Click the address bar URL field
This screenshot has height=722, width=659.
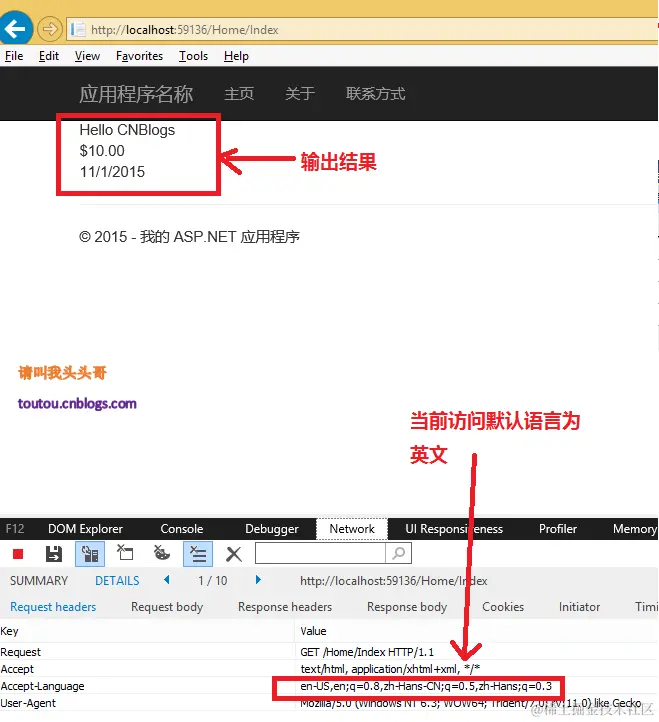pyautogui.click(x=364, y=30)
